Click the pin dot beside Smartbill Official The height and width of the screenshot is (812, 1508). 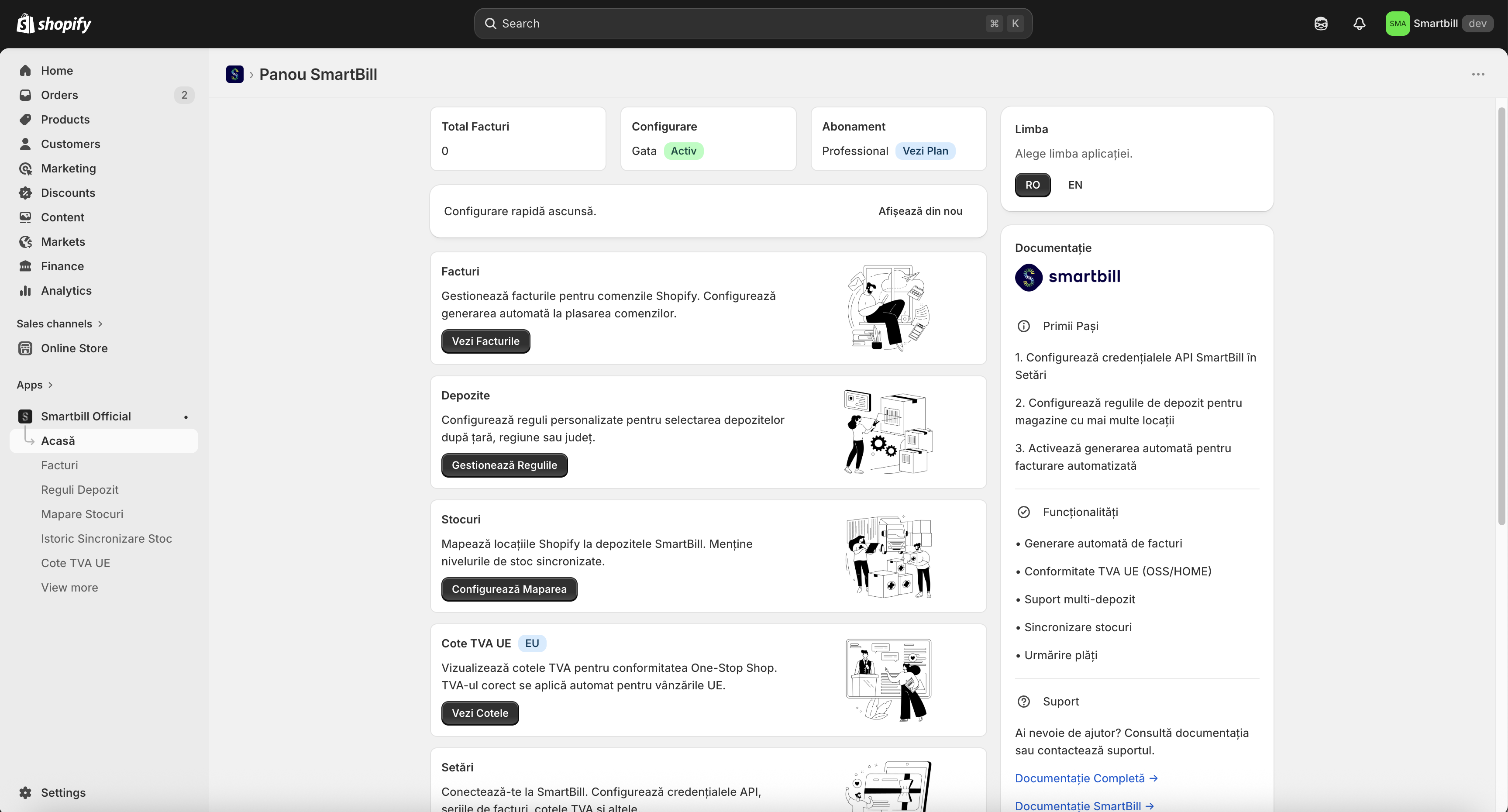click(186, 417)
